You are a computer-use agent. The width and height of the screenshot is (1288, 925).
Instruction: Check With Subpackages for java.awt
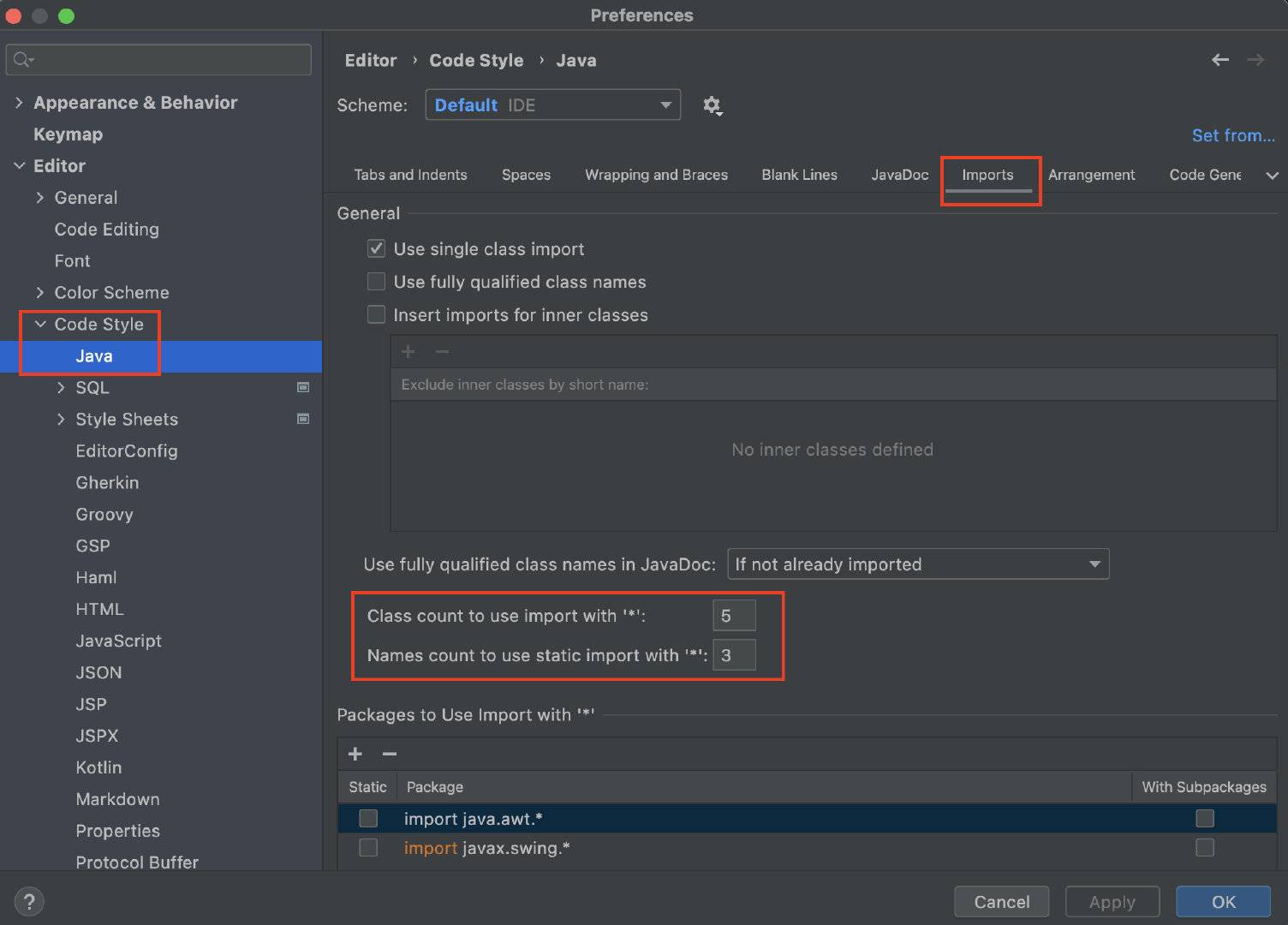tap(1205, 819)
